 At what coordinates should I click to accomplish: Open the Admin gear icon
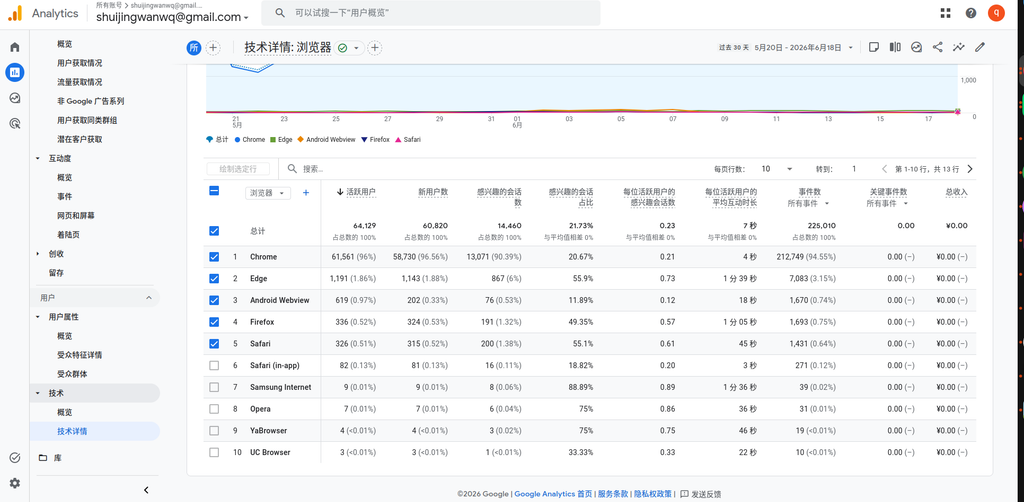pyautogui.click(x=14, y=483)
